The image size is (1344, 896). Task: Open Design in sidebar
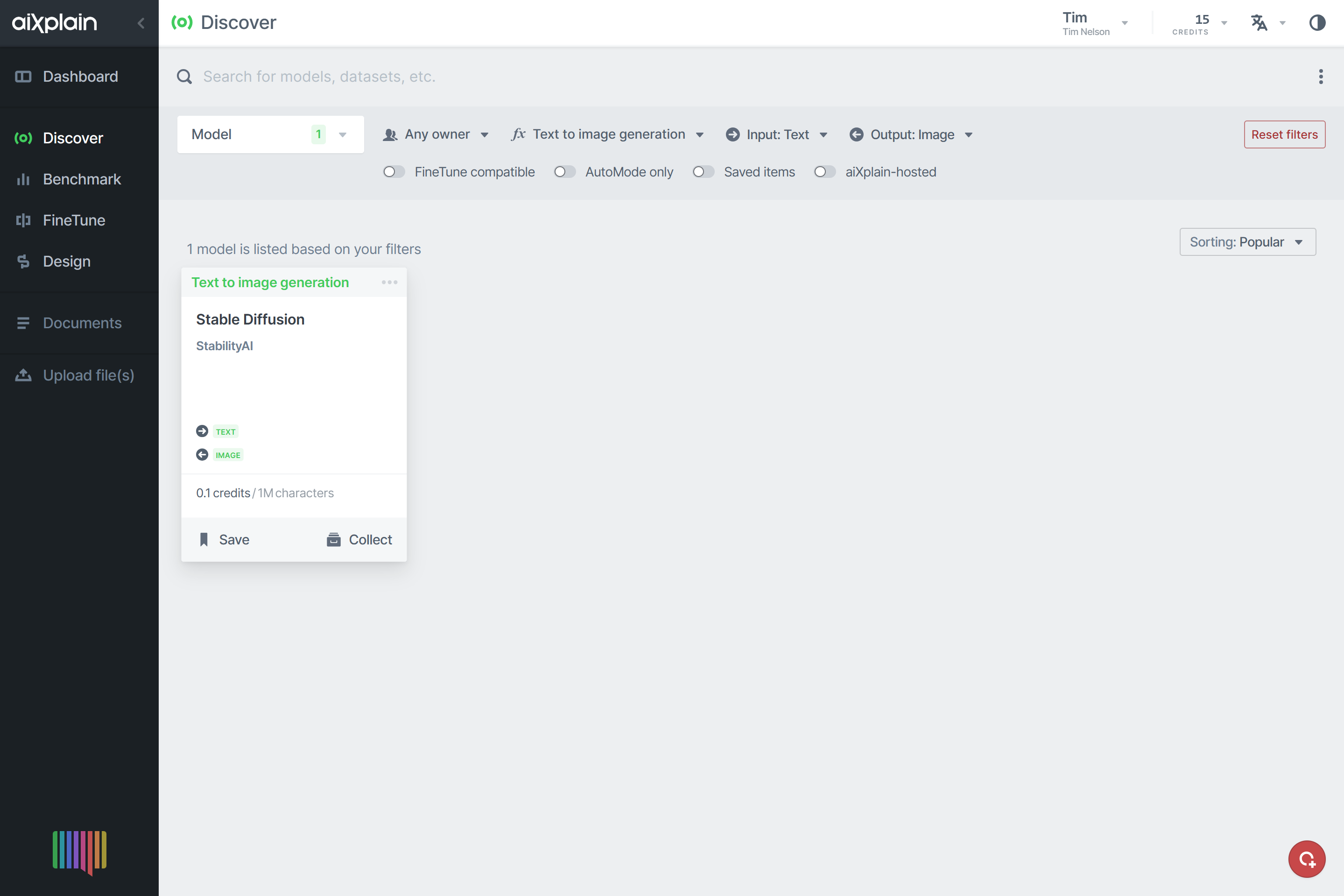point(79,261)
